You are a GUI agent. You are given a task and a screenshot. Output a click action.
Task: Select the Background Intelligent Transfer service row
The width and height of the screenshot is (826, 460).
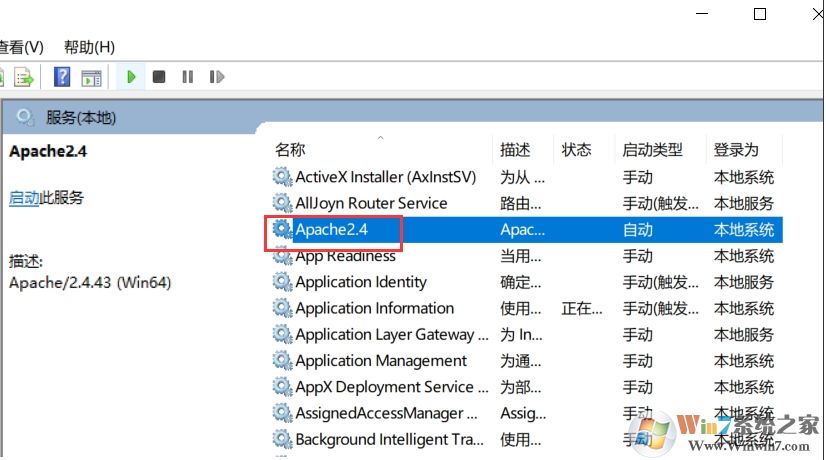click(527, 439)
